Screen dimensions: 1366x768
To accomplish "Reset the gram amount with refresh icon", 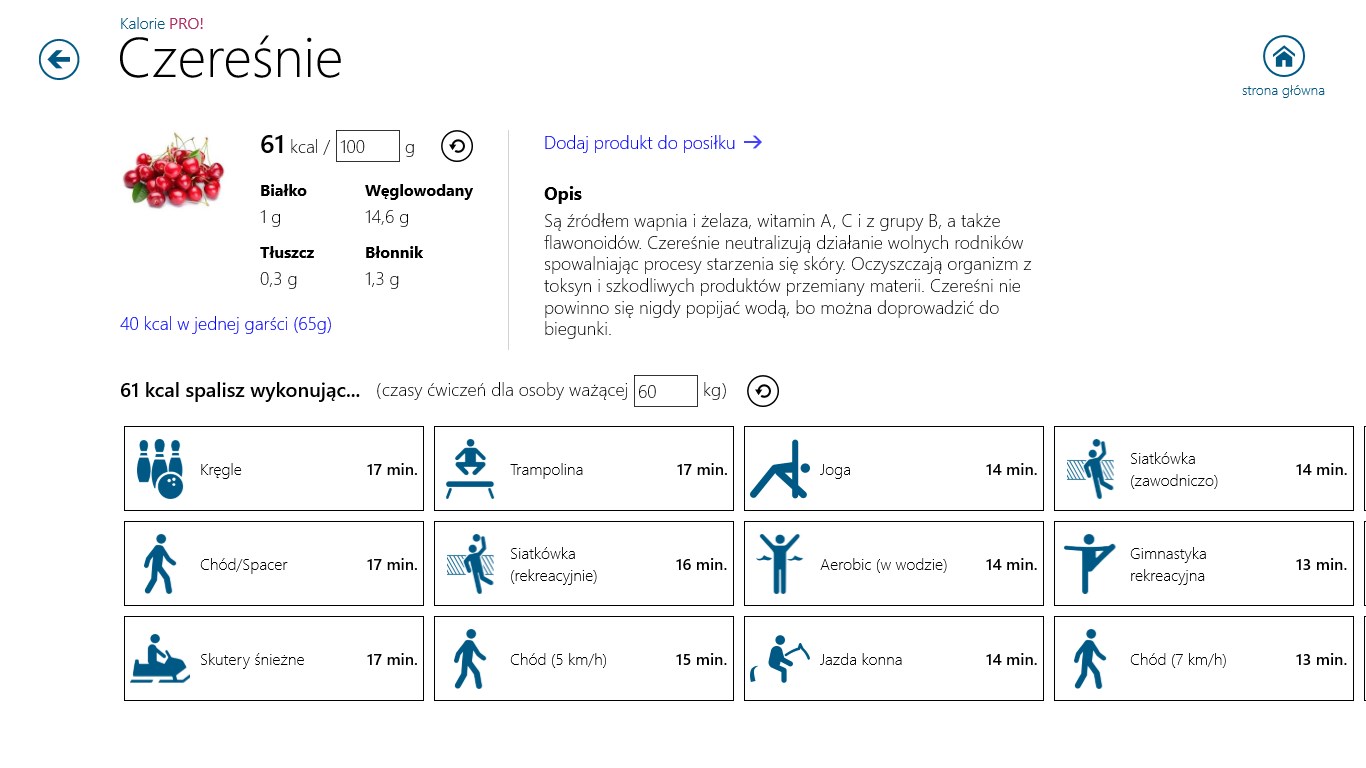I will click(x=457, y=147).
